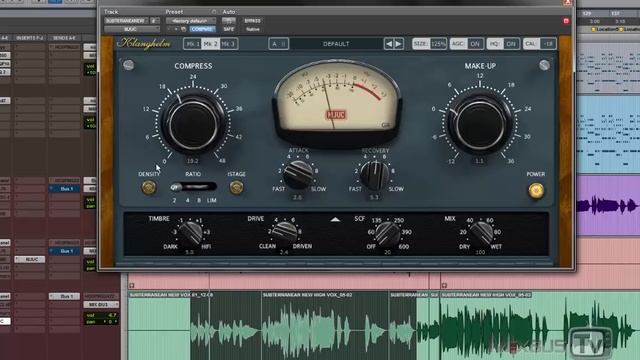Click the vol 4.7 field on bottom track
Screen dimensions: 640x360
pyautogui.click(x=101, y=315)
